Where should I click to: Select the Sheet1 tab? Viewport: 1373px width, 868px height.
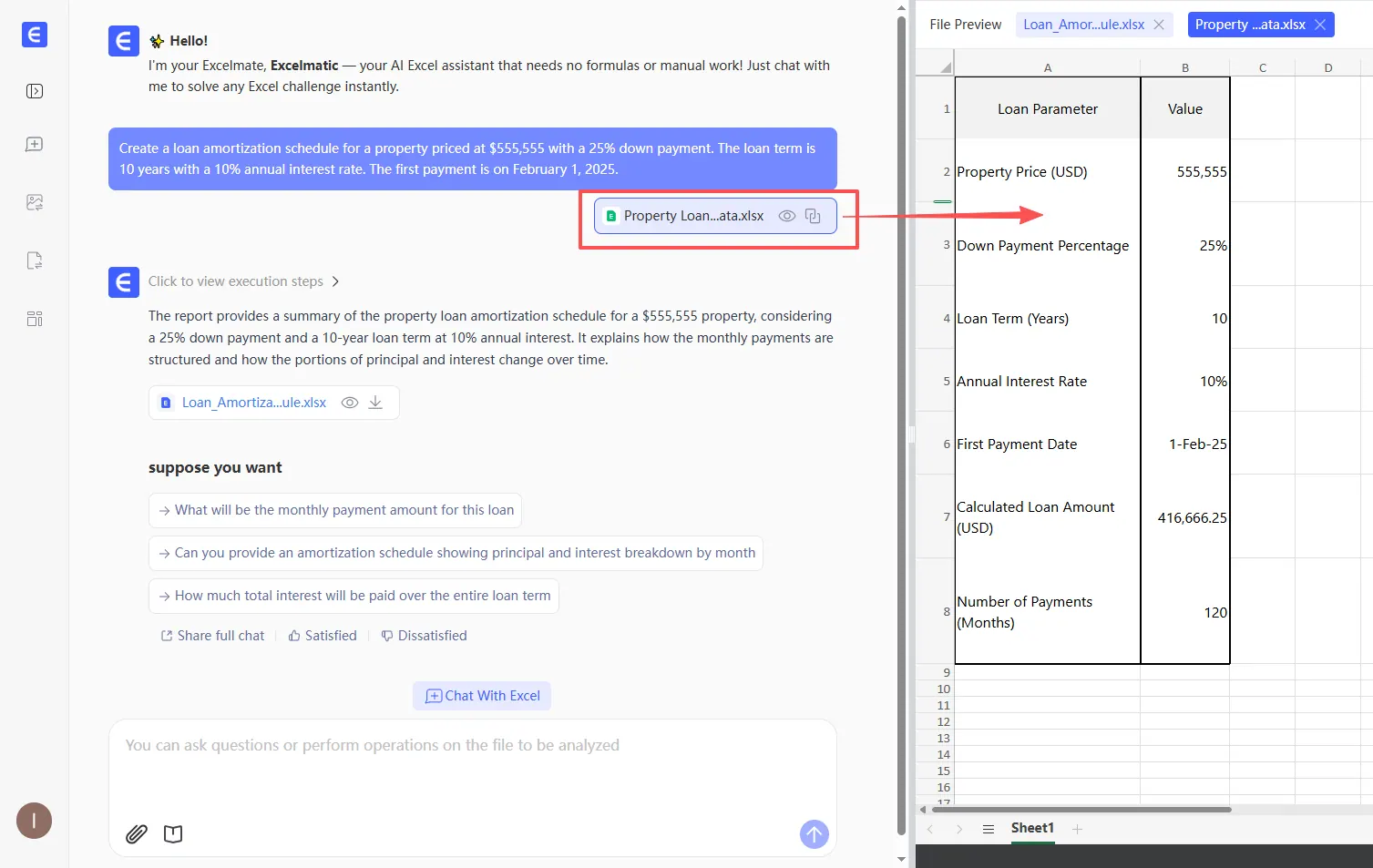(1032, 828)
